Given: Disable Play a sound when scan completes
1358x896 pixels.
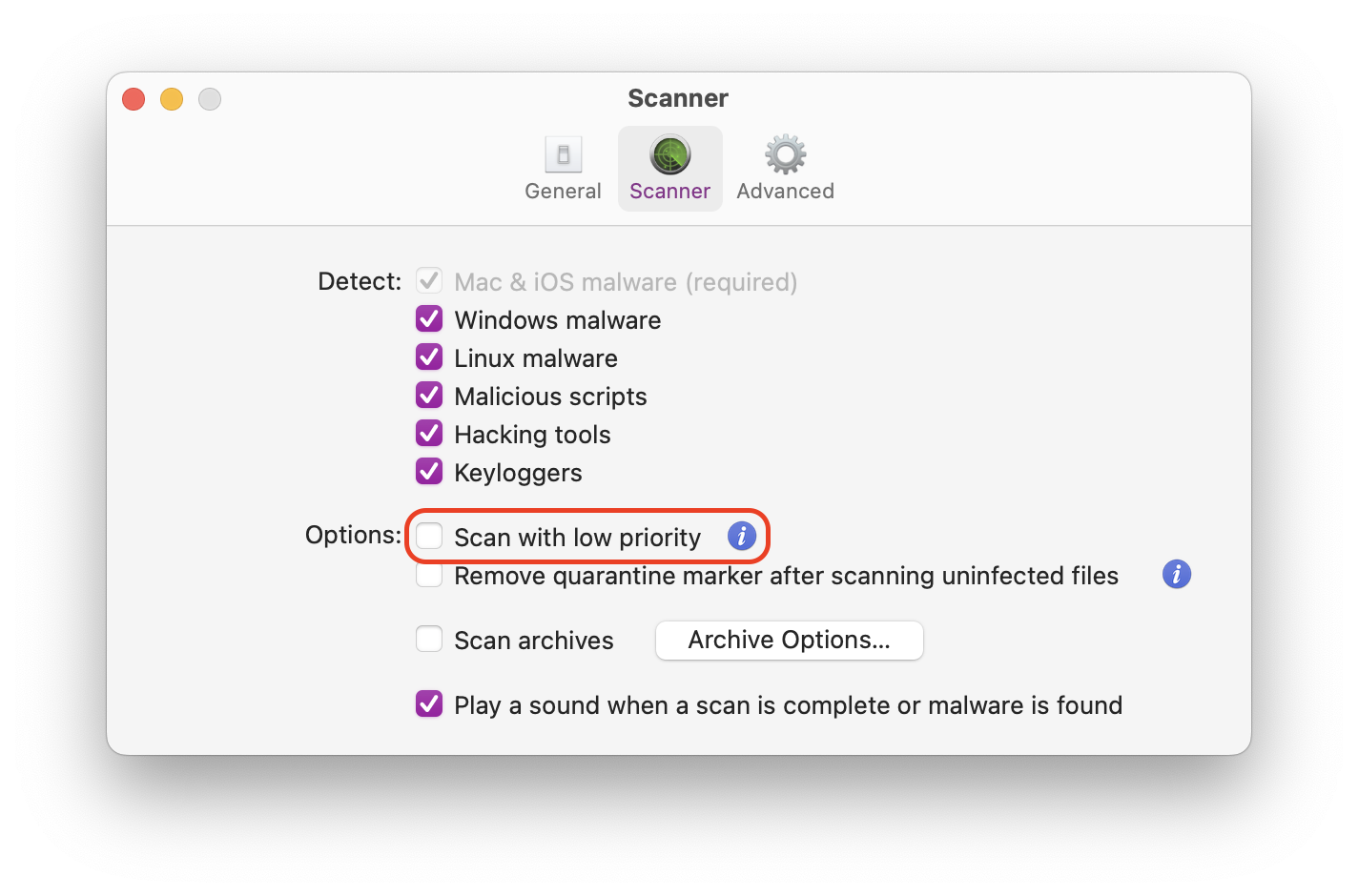Looking at the screenshot, I should pos(429,703).
